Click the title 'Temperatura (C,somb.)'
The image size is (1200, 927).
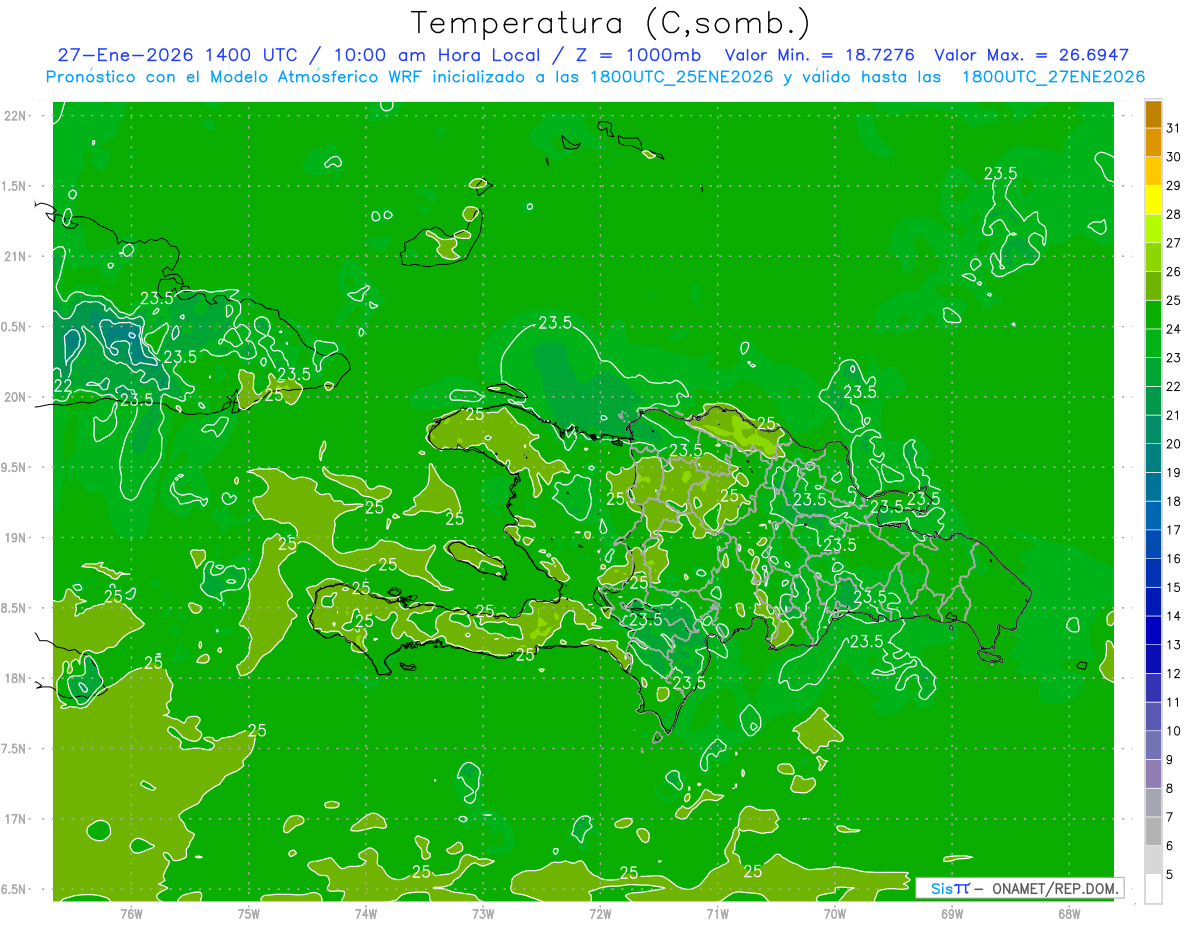pos(611,24)
